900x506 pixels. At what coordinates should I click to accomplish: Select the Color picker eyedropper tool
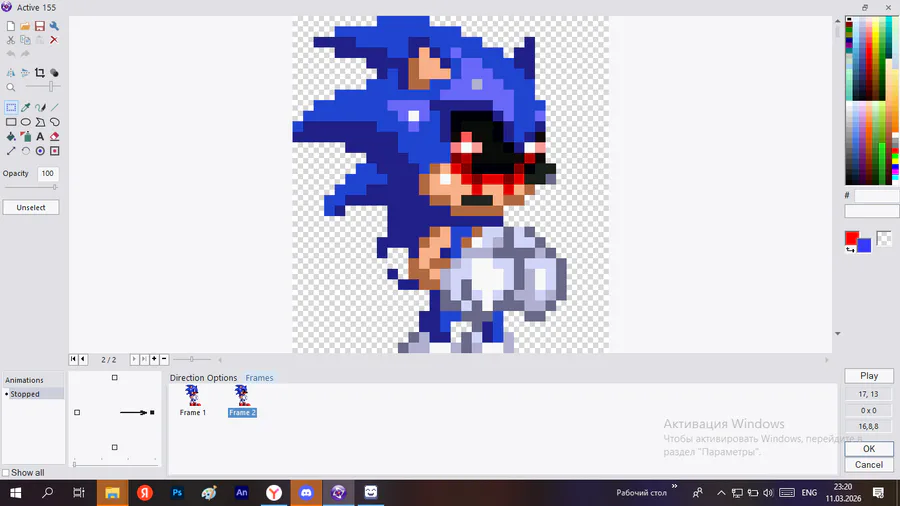[25, 107]
